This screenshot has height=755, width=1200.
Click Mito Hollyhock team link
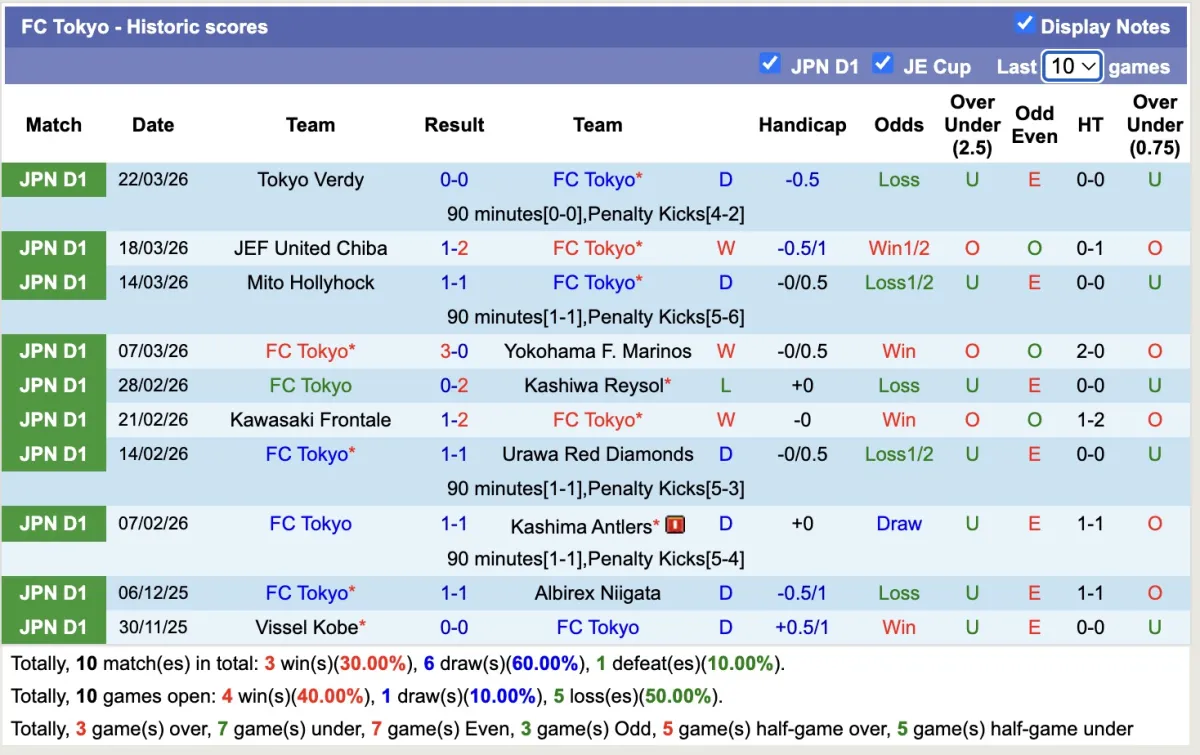310,282
